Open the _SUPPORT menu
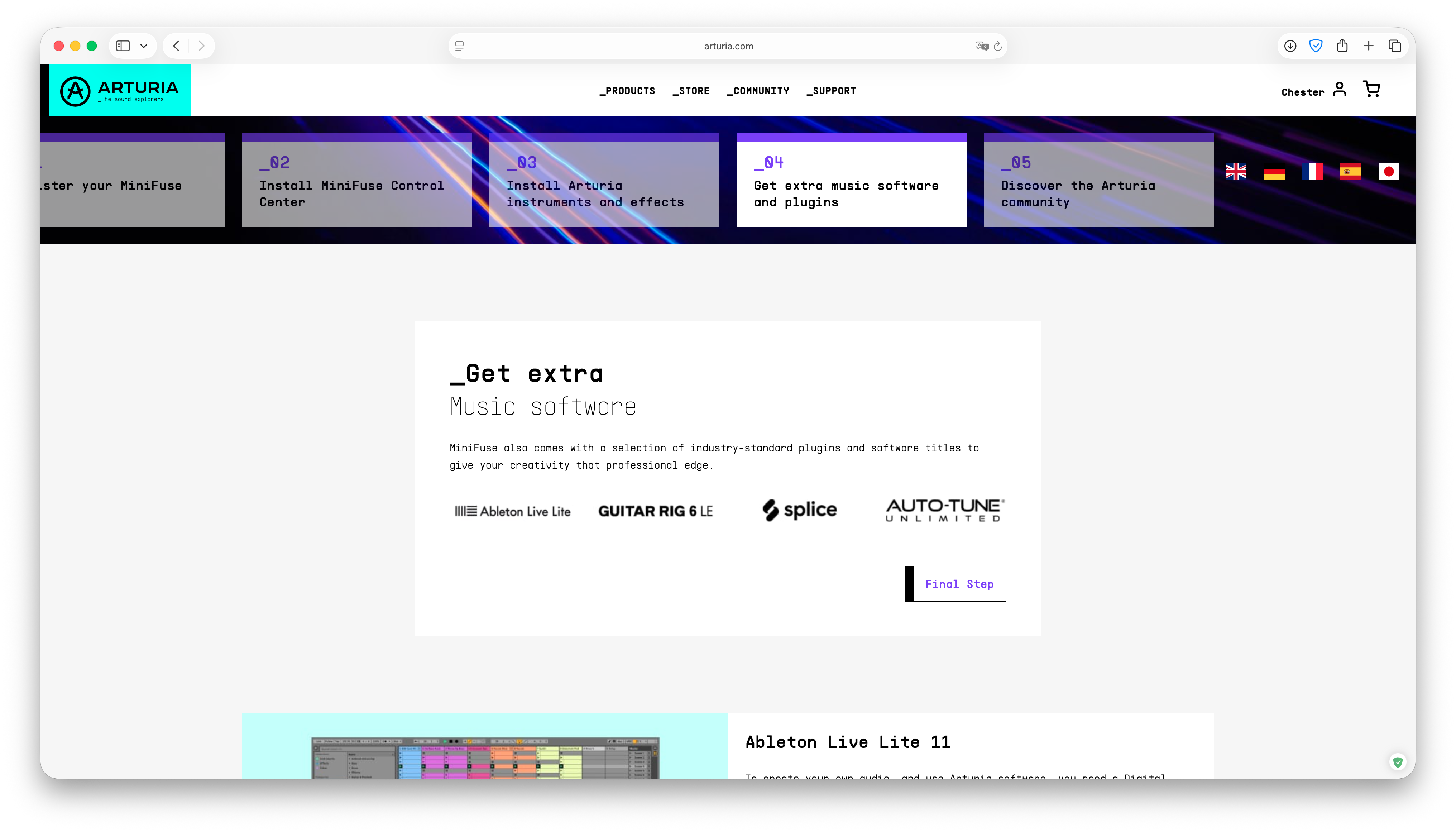Image resolution: width=1456 pixels, height=832 pixels. (x=830, y=91)
